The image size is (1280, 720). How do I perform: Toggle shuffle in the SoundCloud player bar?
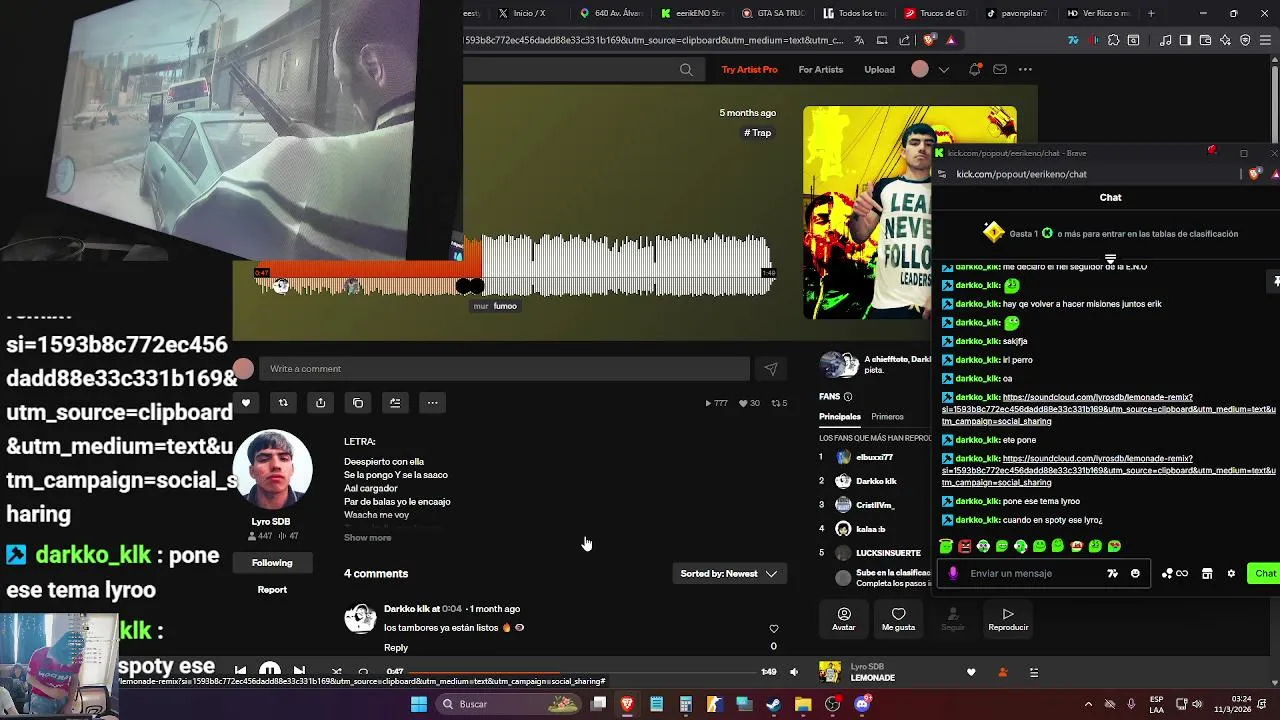tap(336, 672)
